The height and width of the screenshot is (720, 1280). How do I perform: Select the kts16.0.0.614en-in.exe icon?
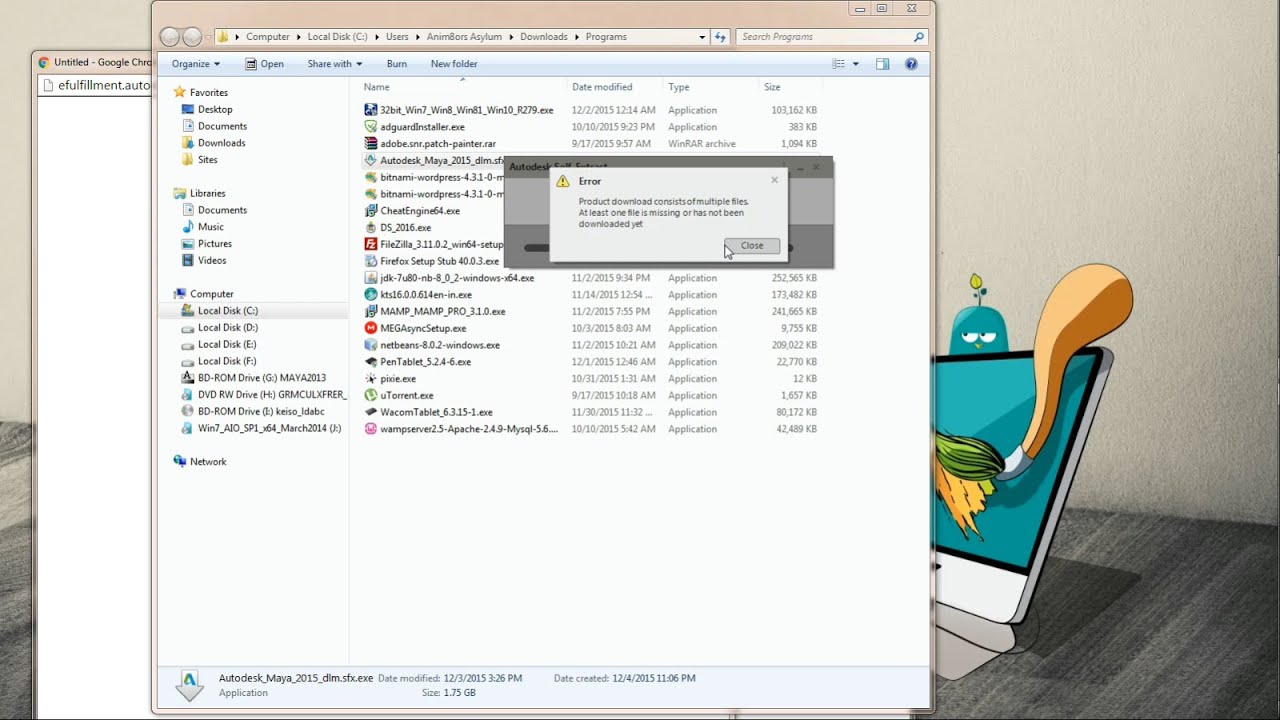(371, 295)
